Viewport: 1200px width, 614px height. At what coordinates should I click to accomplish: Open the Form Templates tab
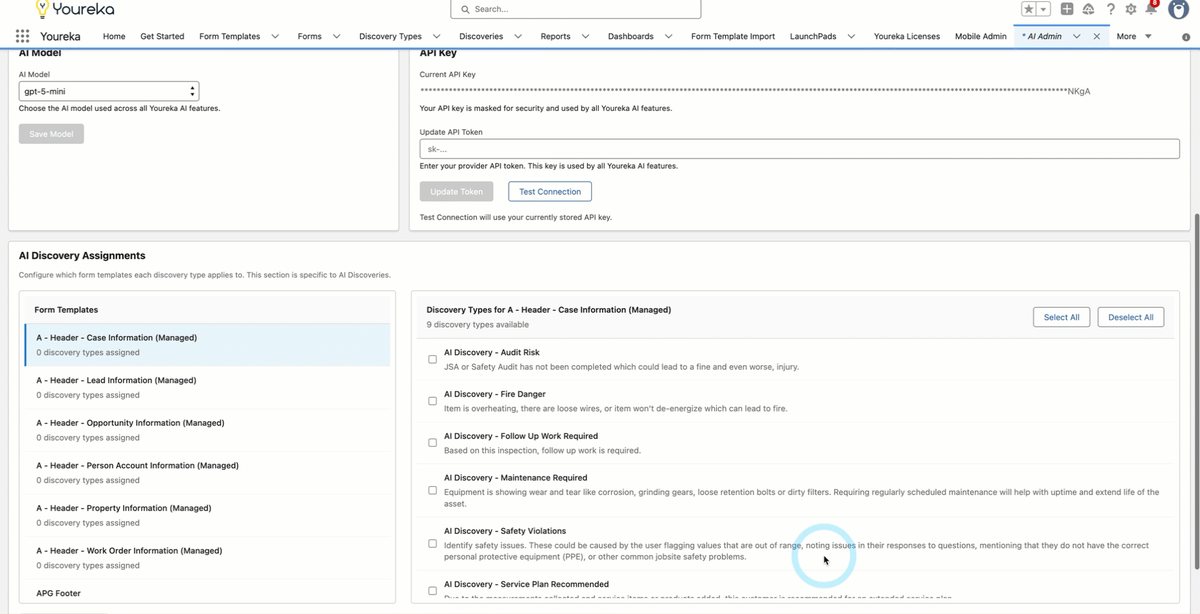coord(230,36)
